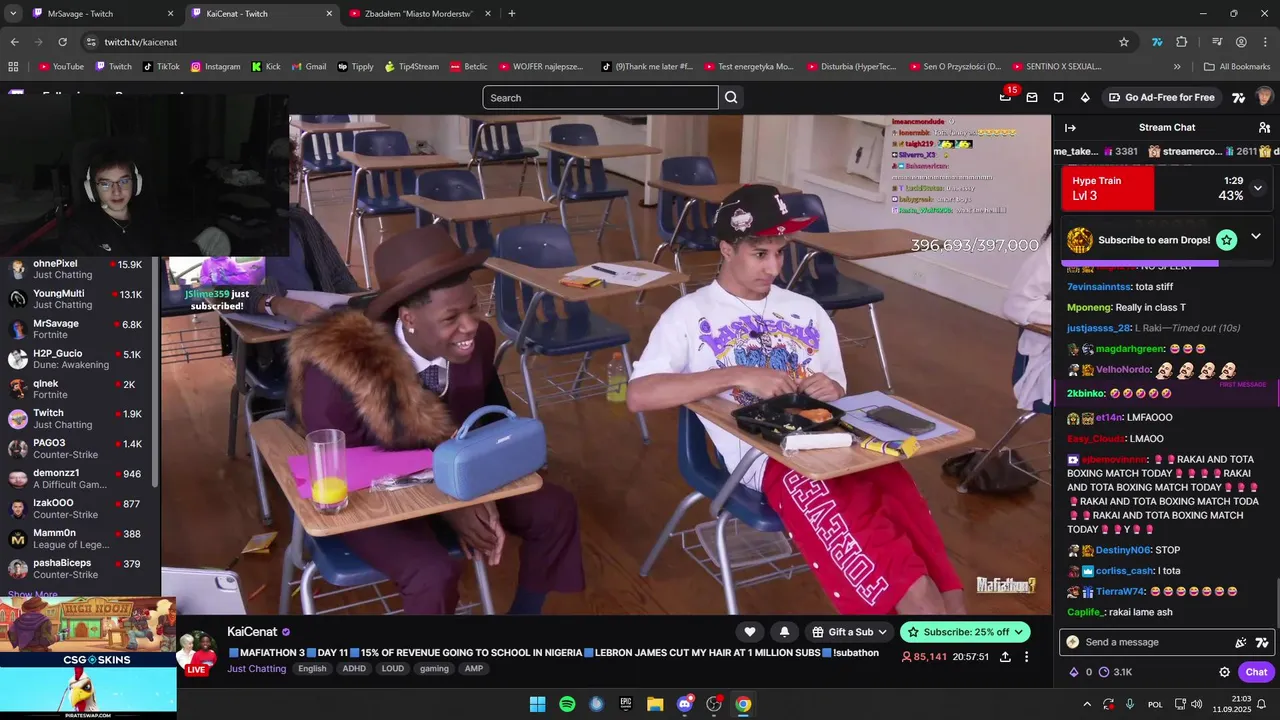Open File Explorer from the taskbar

[x=655, y=704]
